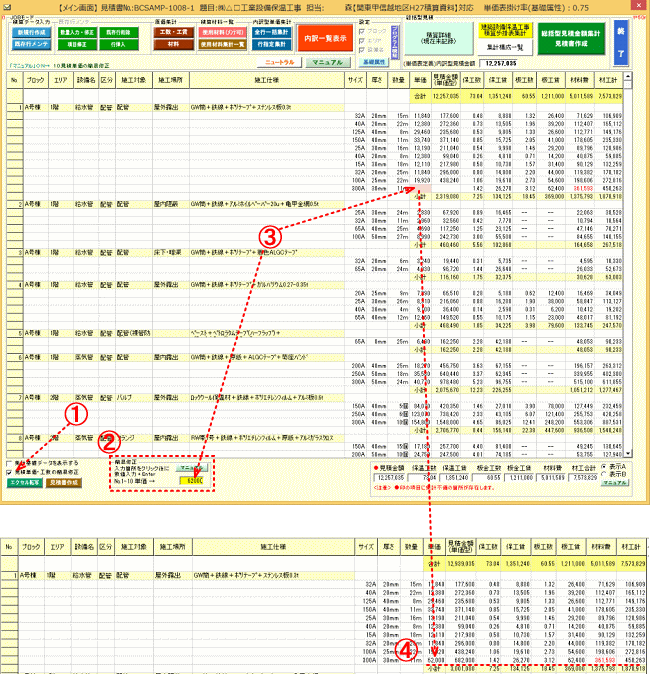The height and width of the screenshot is (674, 650).
Task: Select row 7 バルブ cell in upper grid
Action: 134,398
